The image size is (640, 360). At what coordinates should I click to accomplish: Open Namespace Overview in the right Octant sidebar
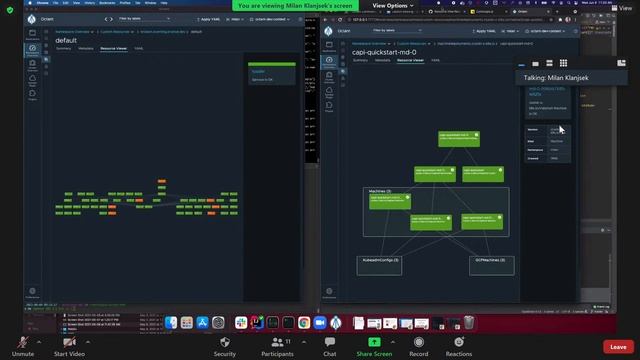[329, 62]
